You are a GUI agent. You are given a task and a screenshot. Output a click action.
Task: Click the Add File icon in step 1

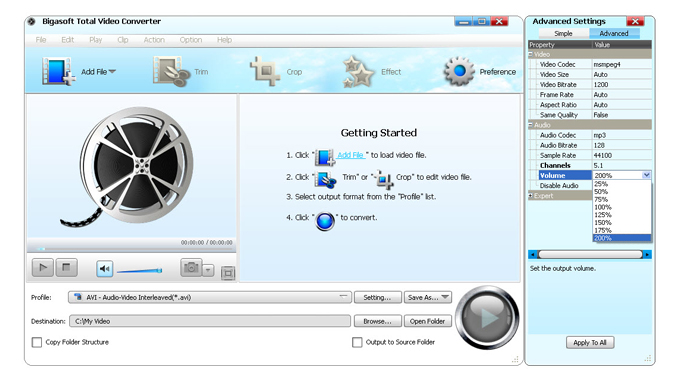click(325, 157)
